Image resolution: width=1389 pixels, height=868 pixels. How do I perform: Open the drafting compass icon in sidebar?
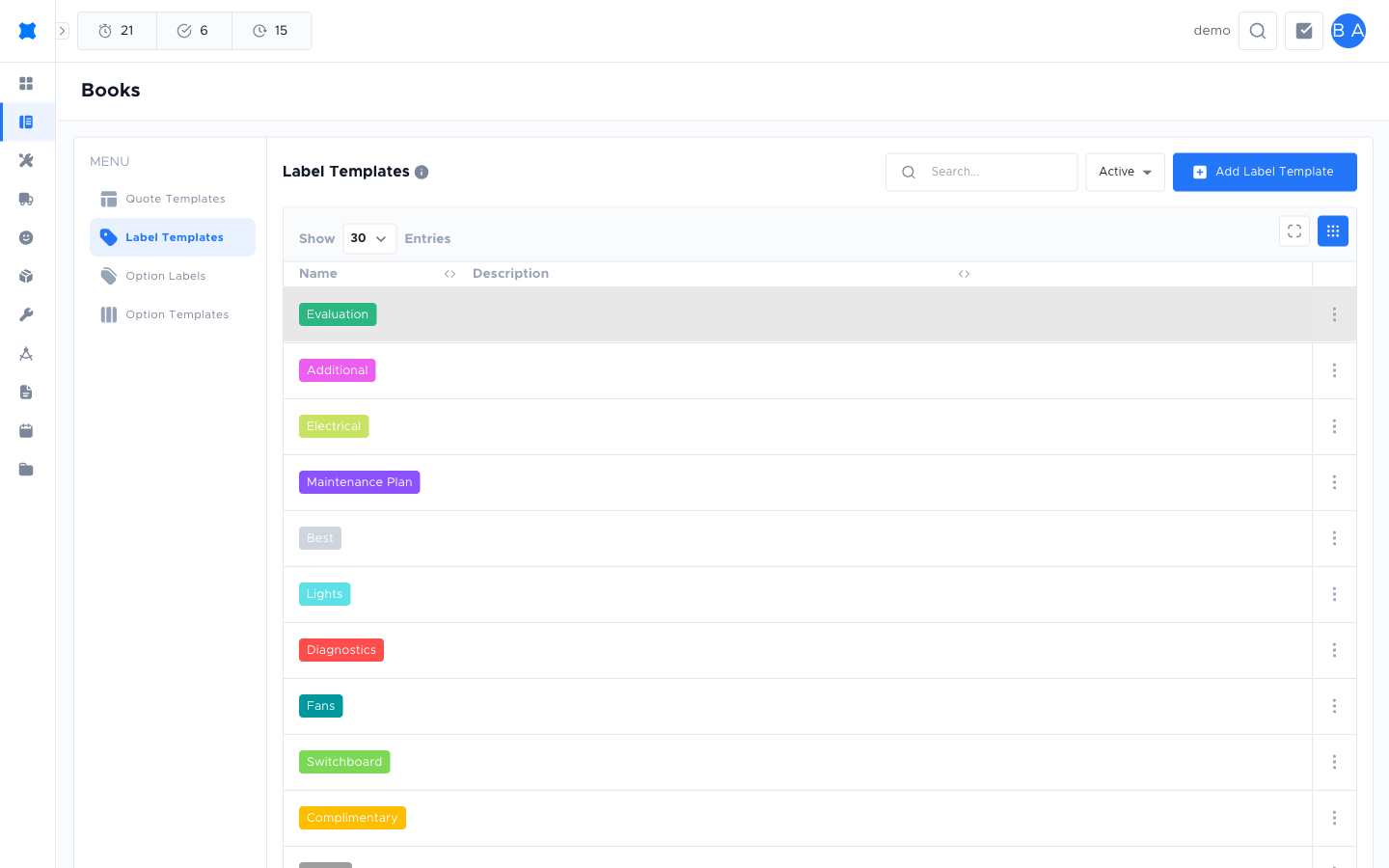[26, 354]
